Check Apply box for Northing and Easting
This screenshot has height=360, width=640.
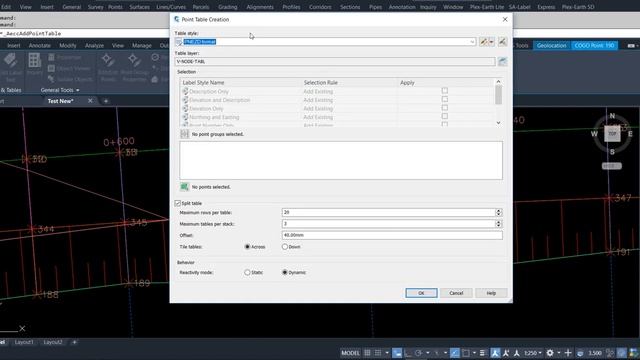[444, 116]
